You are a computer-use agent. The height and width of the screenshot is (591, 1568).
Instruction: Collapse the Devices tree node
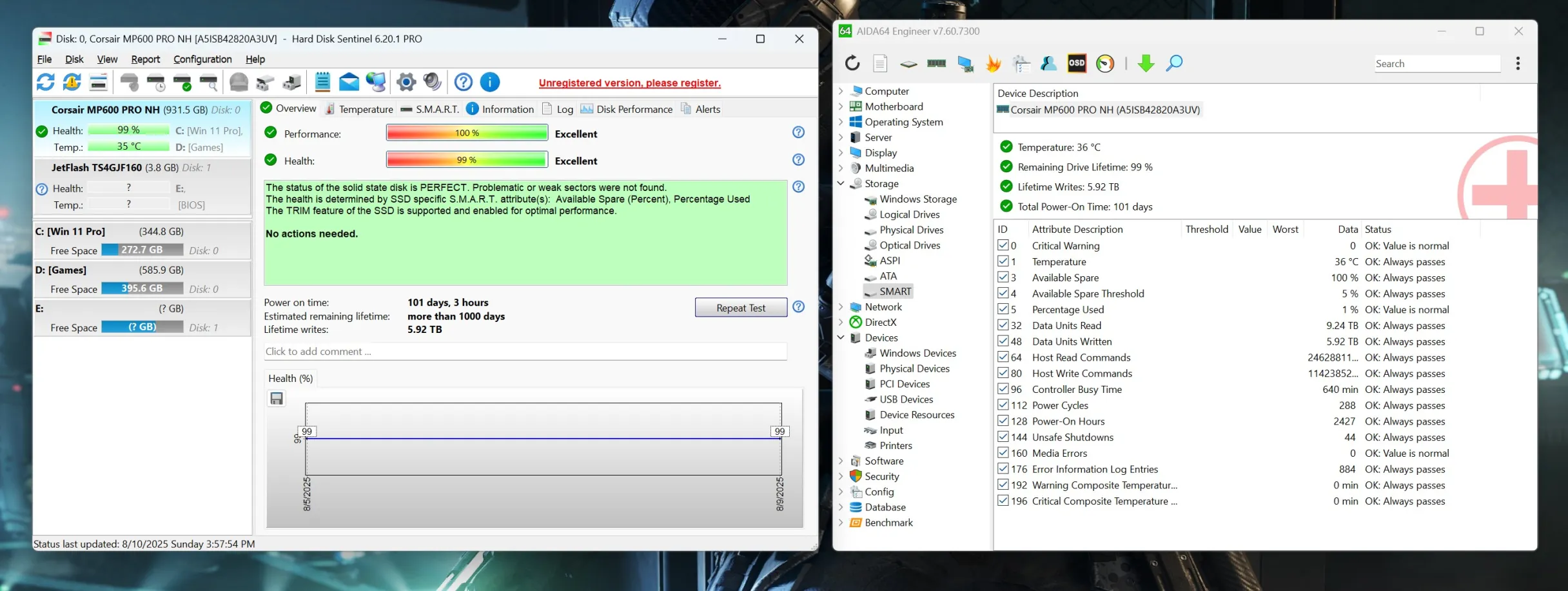pos(841,337)
